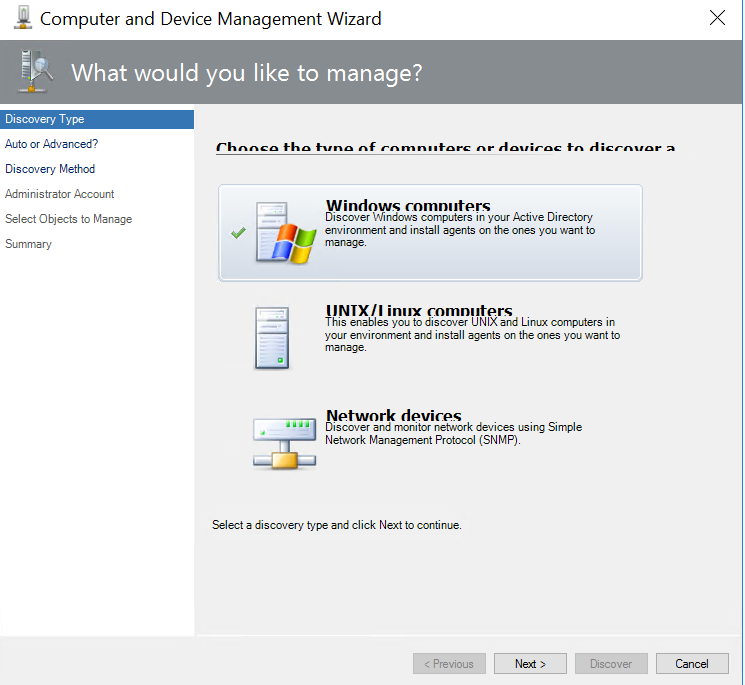Go to the Discovery Method step
This screenshot has width=745, height=685.
[50, 169]
